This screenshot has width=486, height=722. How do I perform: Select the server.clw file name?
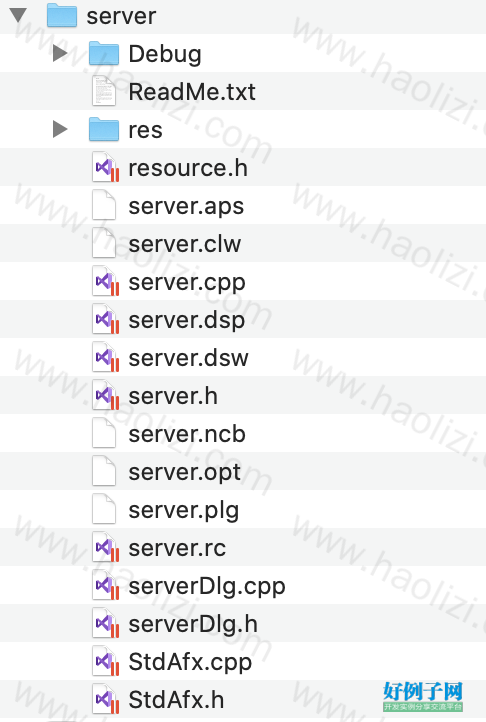[x=184, y=244]
